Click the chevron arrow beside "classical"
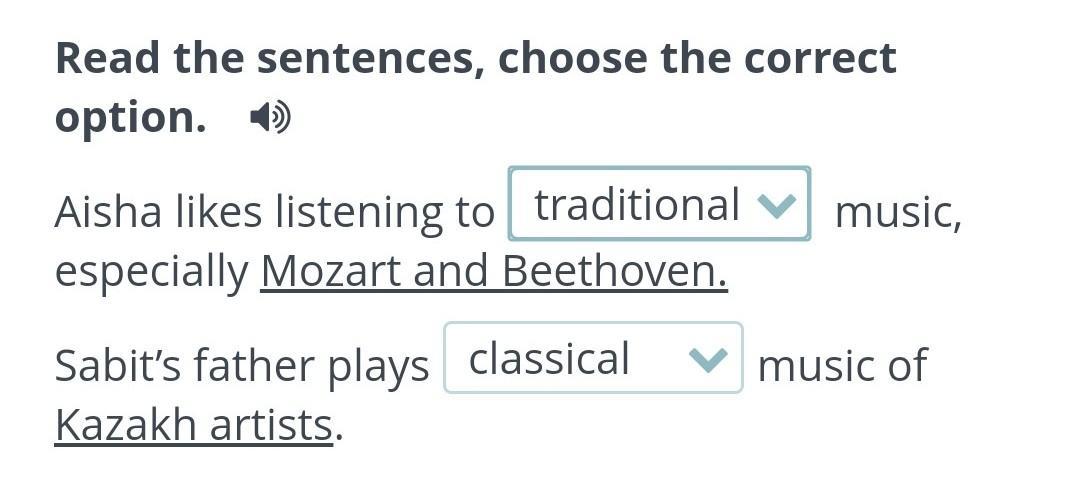This screenshot has width=1080, height=487. (x=708, y=359)
